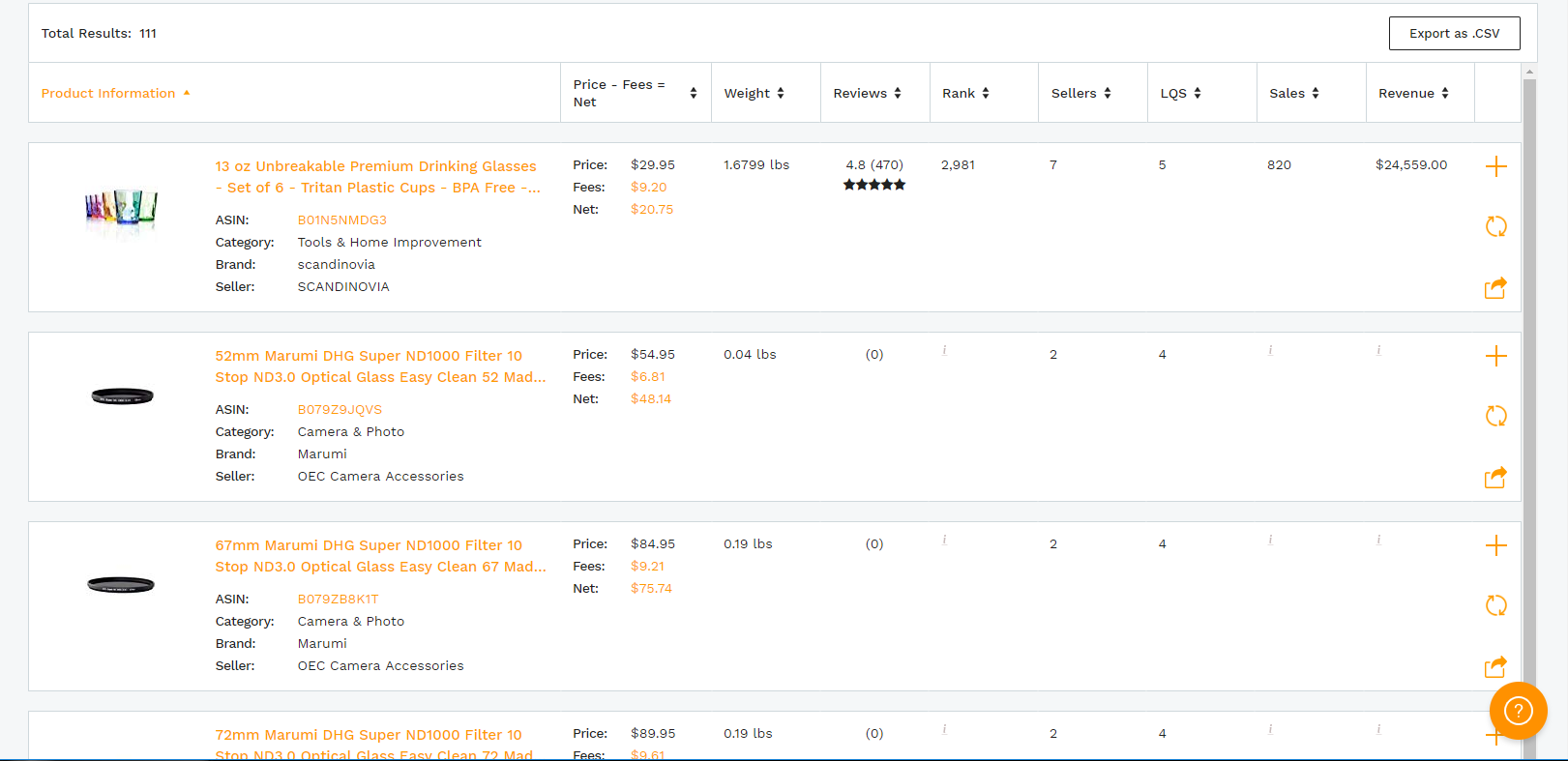Show revenue info icon for 72mm Marumi
This screenshot has height=761, width=1568.
(x=1378, y=729)
